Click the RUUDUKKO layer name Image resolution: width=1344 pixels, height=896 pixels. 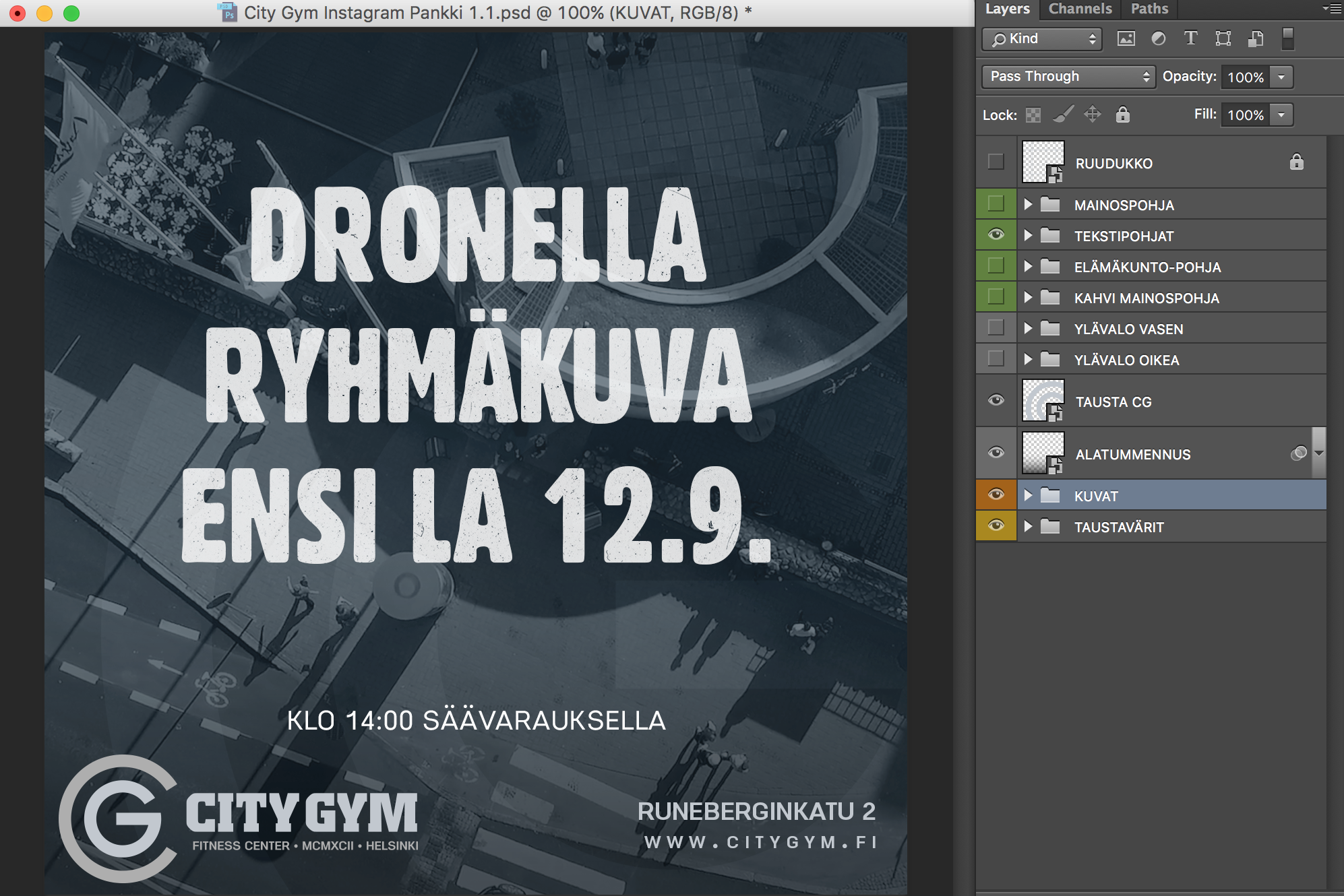(x=1114, y=164)
